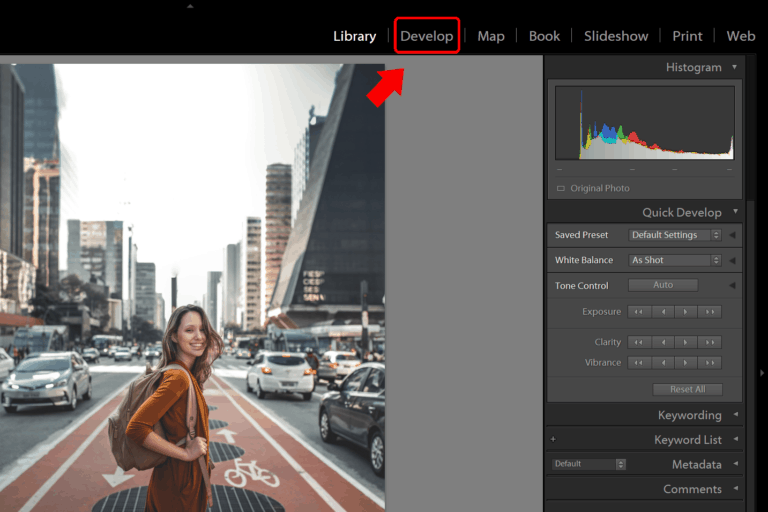Toggle the Original Photo indicator
The width and height of the screenshot is (768, 512).
click(561, 189)
